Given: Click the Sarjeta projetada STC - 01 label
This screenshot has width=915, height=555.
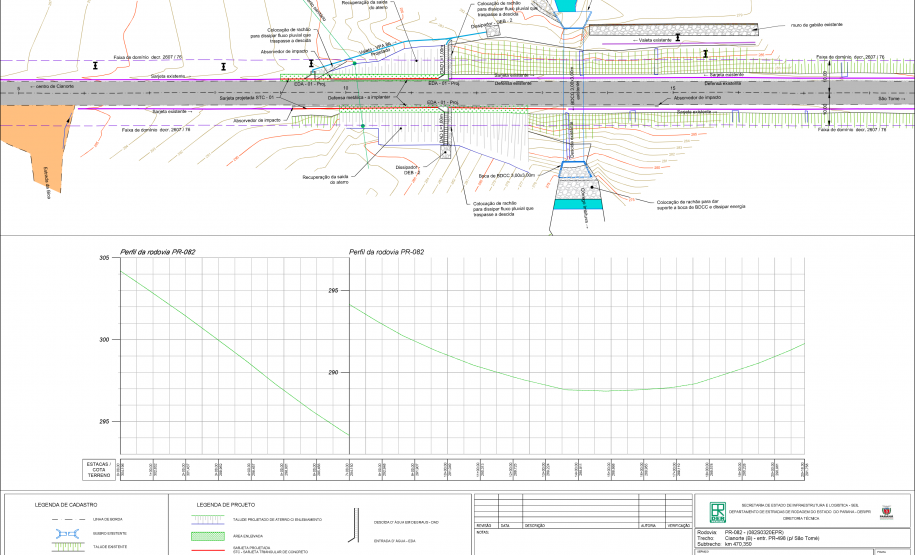Looking at the screenshot, I should (x=249, y=99).
